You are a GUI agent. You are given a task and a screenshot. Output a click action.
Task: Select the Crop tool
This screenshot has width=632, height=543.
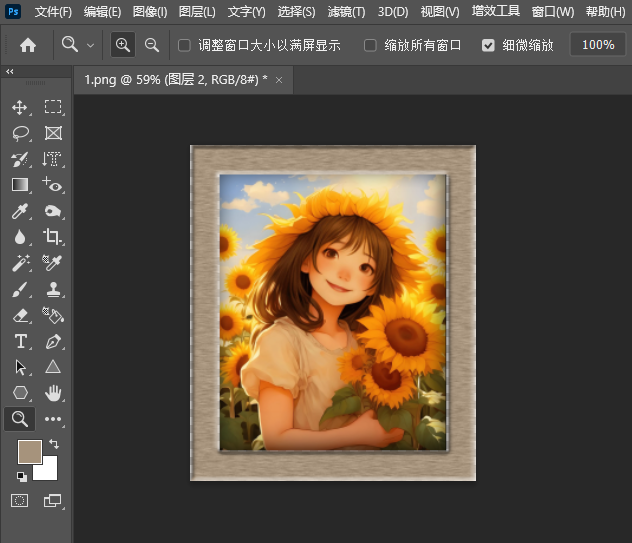(52, 237)
